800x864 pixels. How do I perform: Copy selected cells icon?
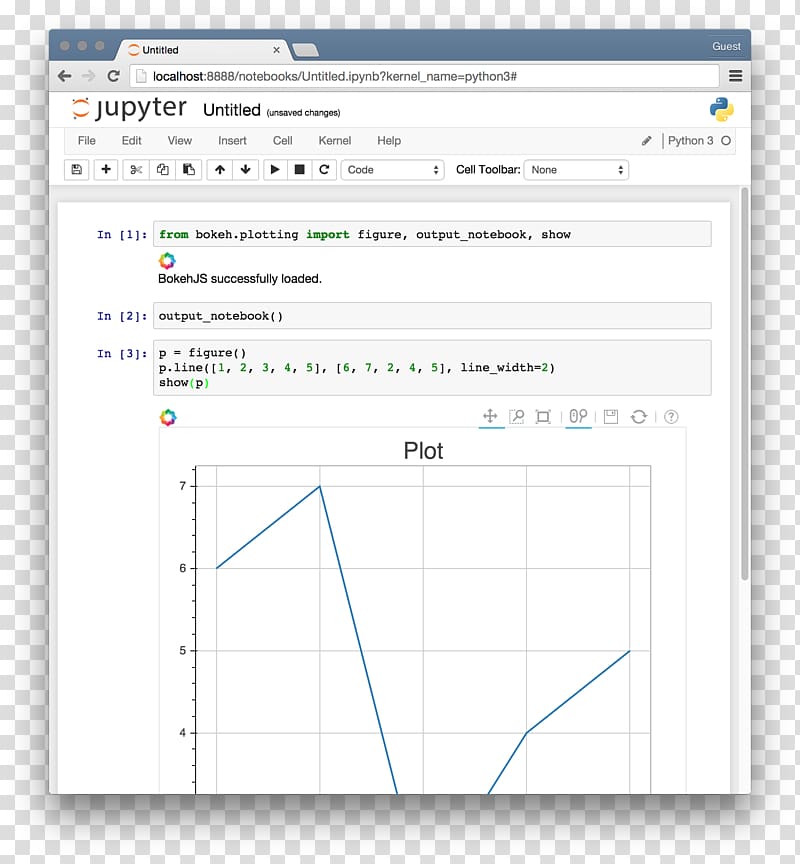point(163,170)
